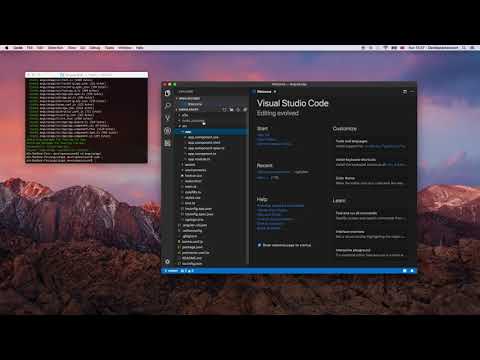This screenshot has width=480, height=360.
Task: Open the Manage gear in VS Code
Action: pyautogui.click(x=168, y=262)
